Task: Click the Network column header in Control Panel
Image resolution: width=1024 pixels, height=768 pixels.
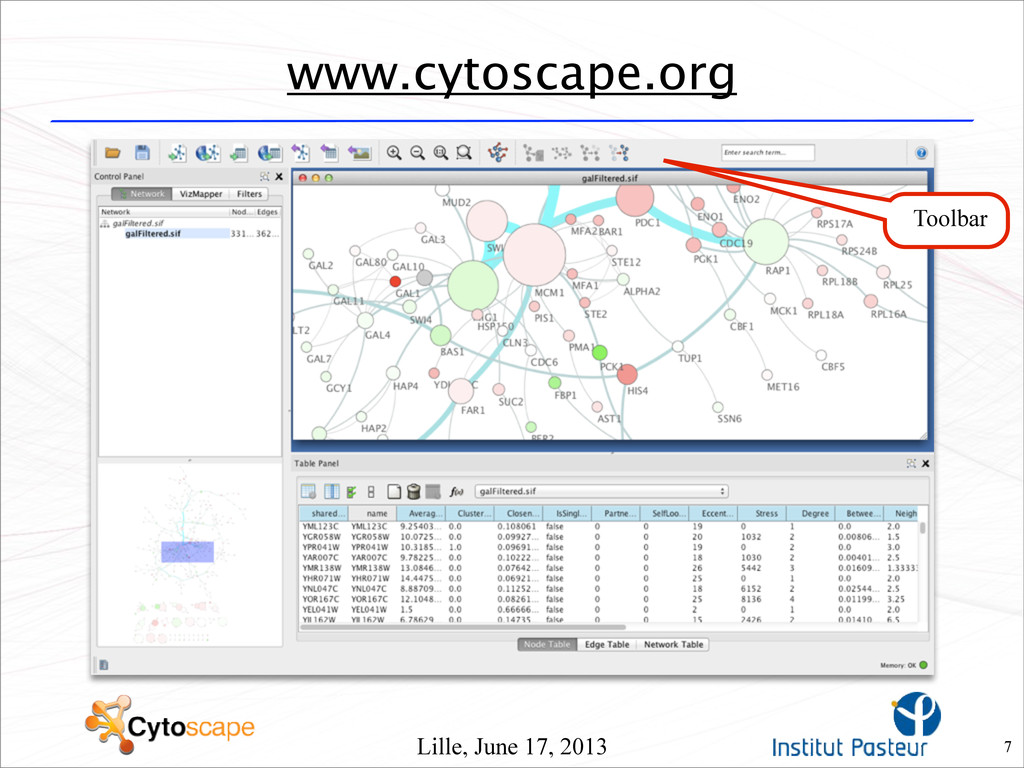Action: [x=164, y=212]
